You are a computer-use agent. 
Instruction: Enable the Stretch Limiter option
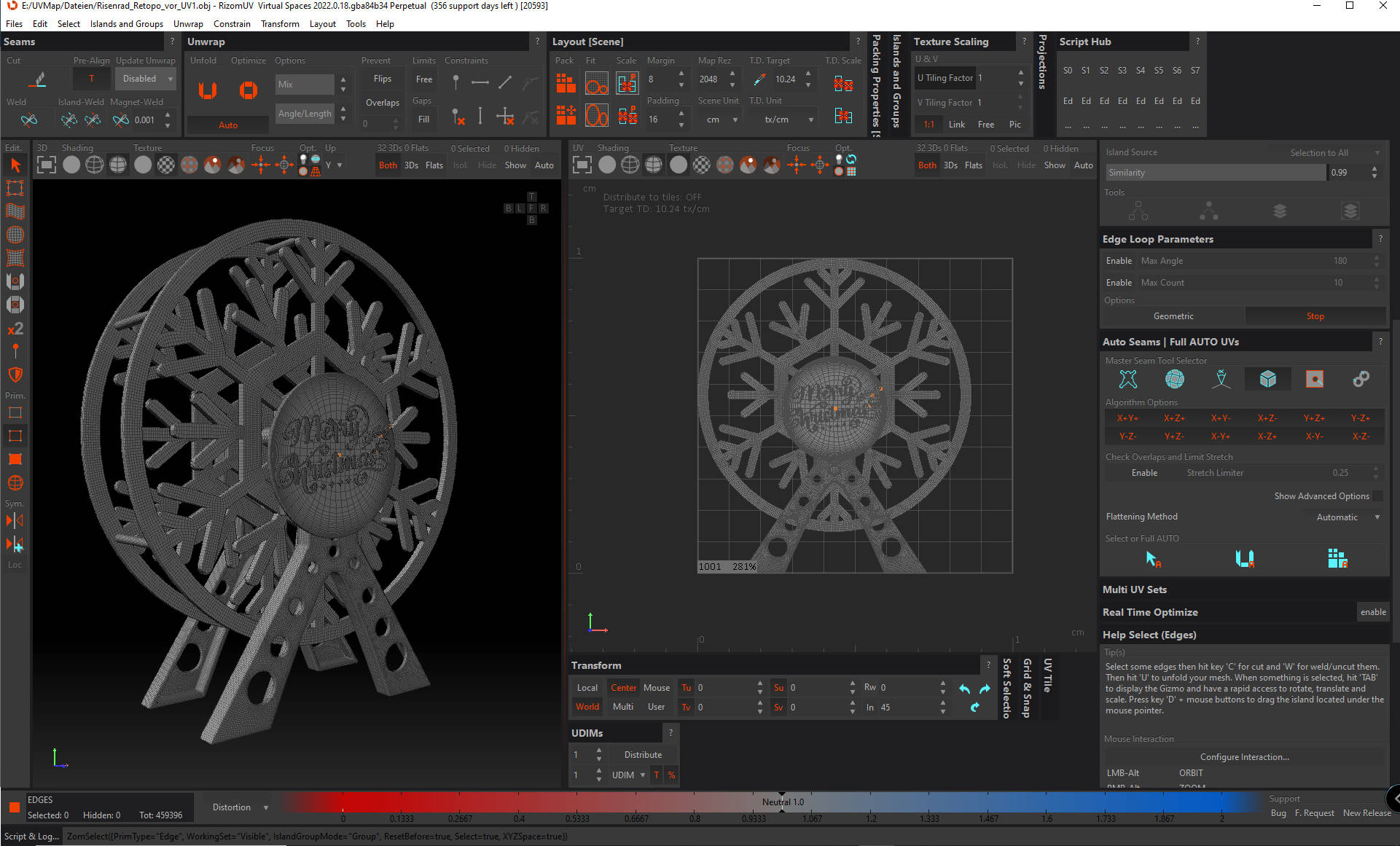click(1144, 473)
